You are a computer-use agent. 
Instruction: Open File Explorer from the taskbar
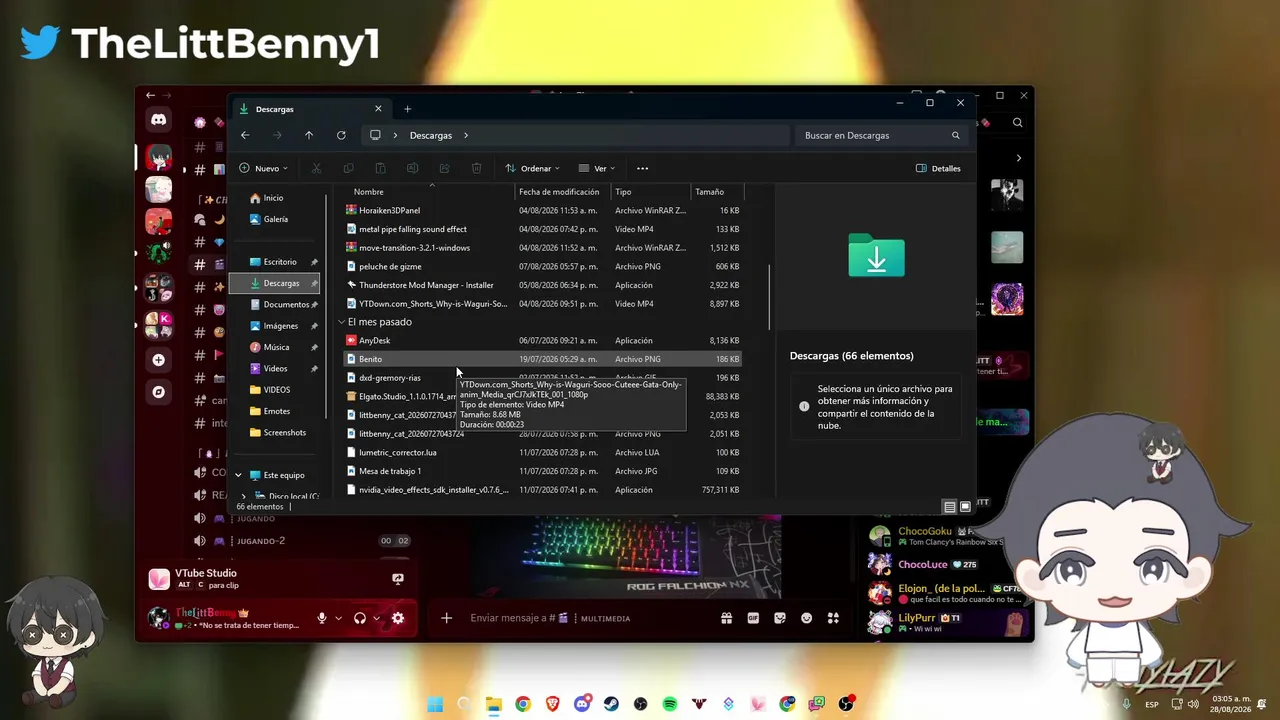tap(493, 704)
